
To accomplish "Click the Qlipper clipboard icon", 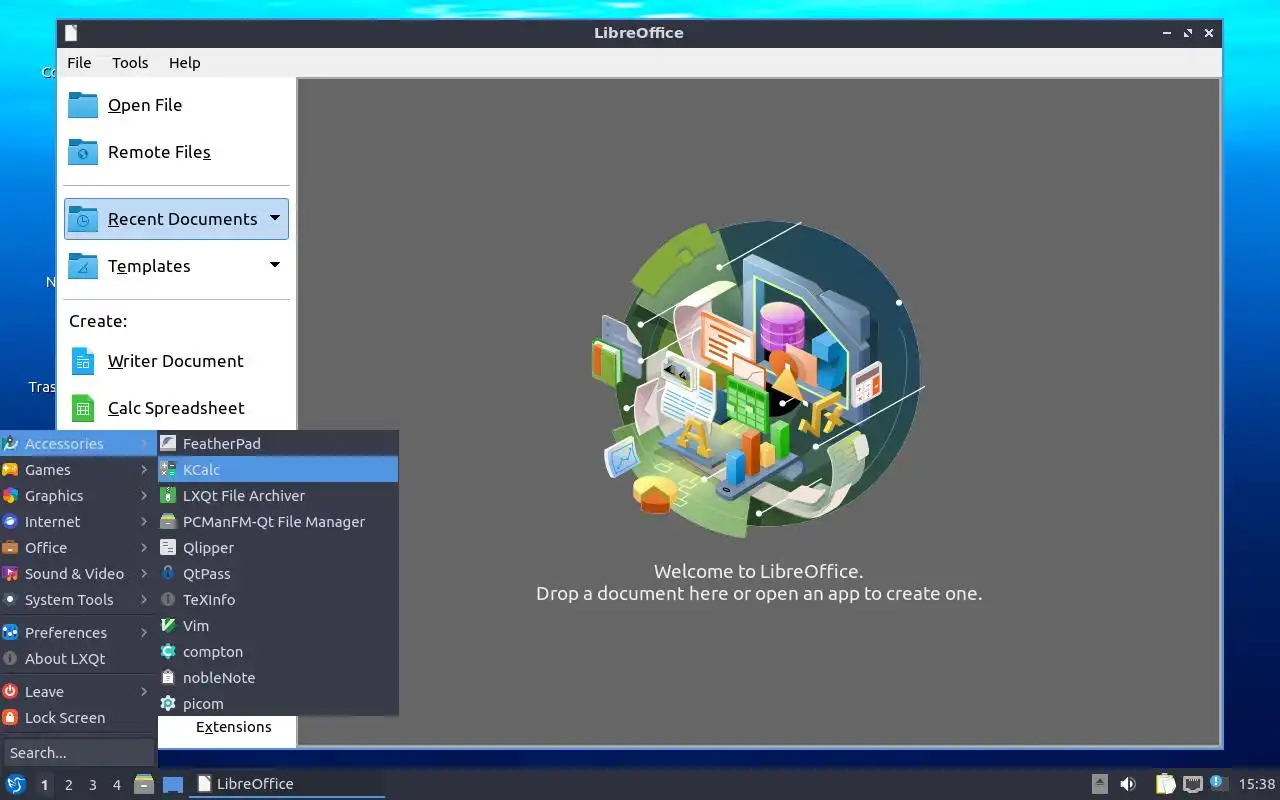I will coord(168,547).
